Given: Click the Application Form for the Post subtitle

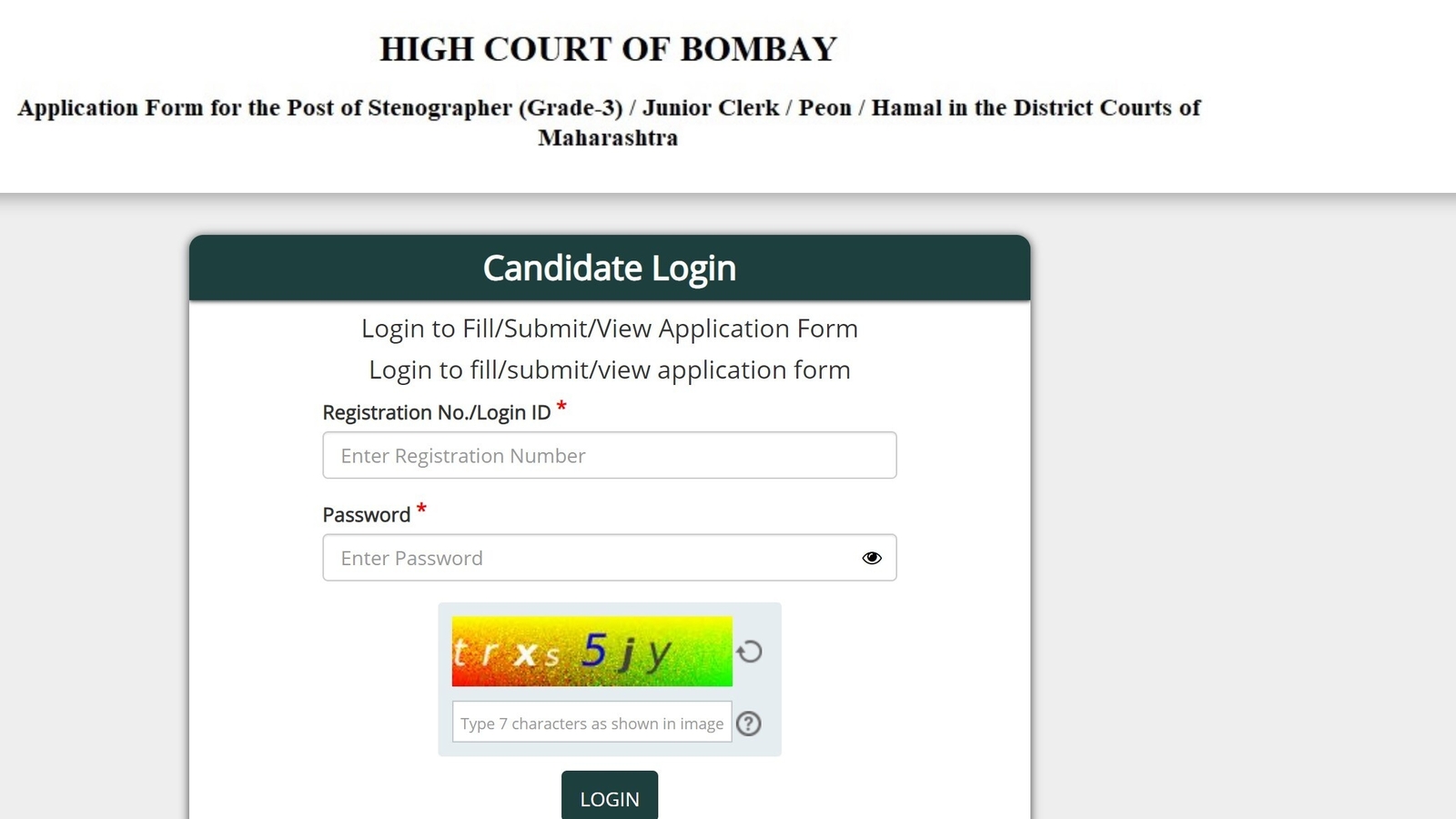Looking at the screenshot, I should click(x=609, y=122).
